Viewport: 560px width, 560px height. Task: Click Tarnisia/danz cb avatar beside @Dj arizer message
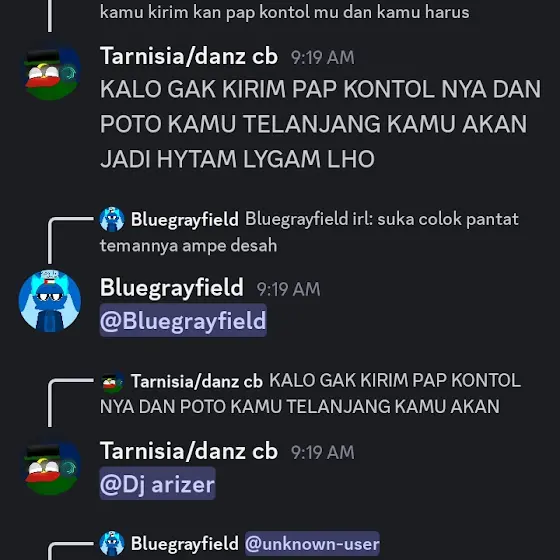point(50,466)
